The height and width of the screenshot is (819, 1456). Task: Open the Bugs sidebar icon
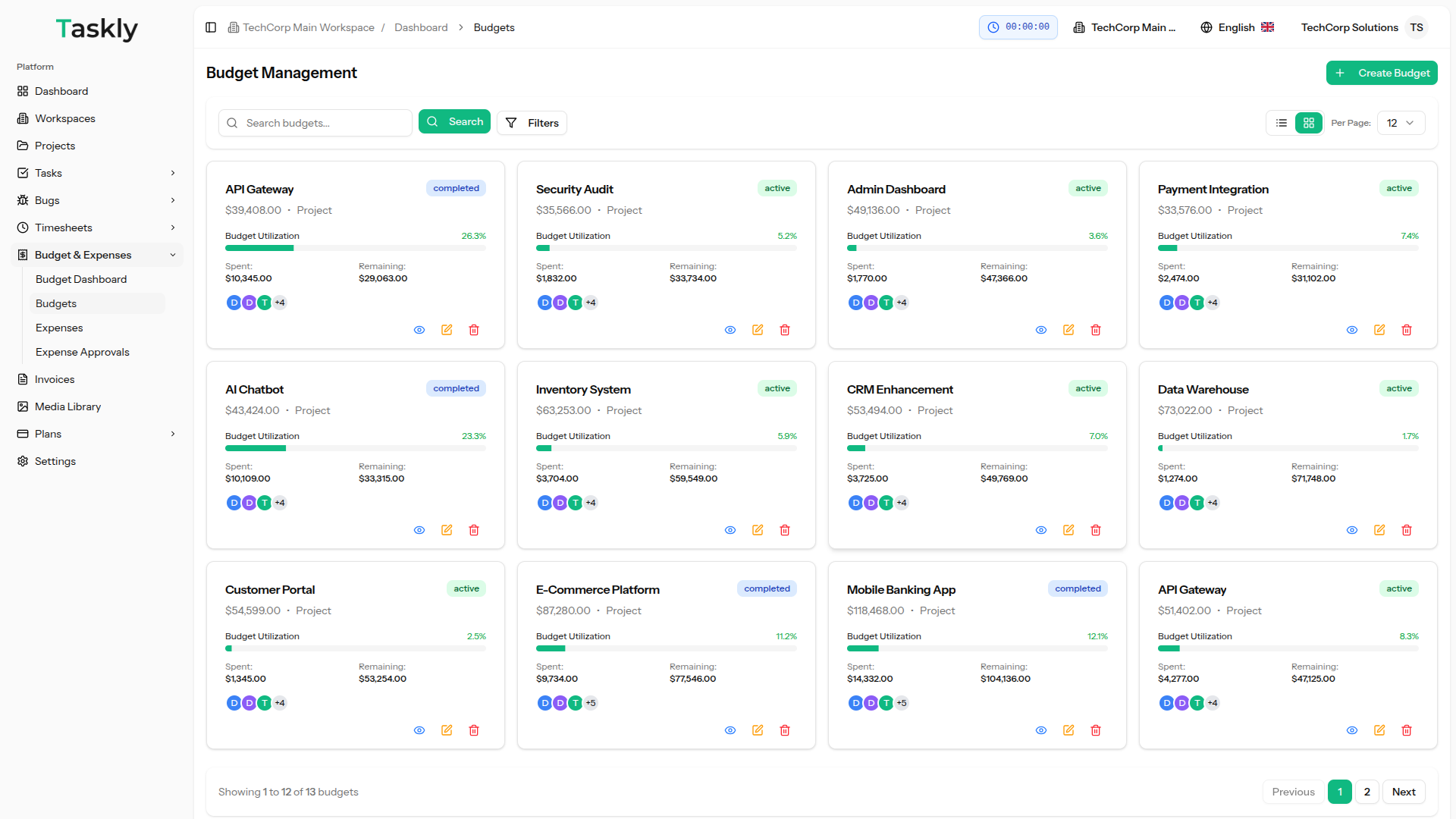pos(23,200)
